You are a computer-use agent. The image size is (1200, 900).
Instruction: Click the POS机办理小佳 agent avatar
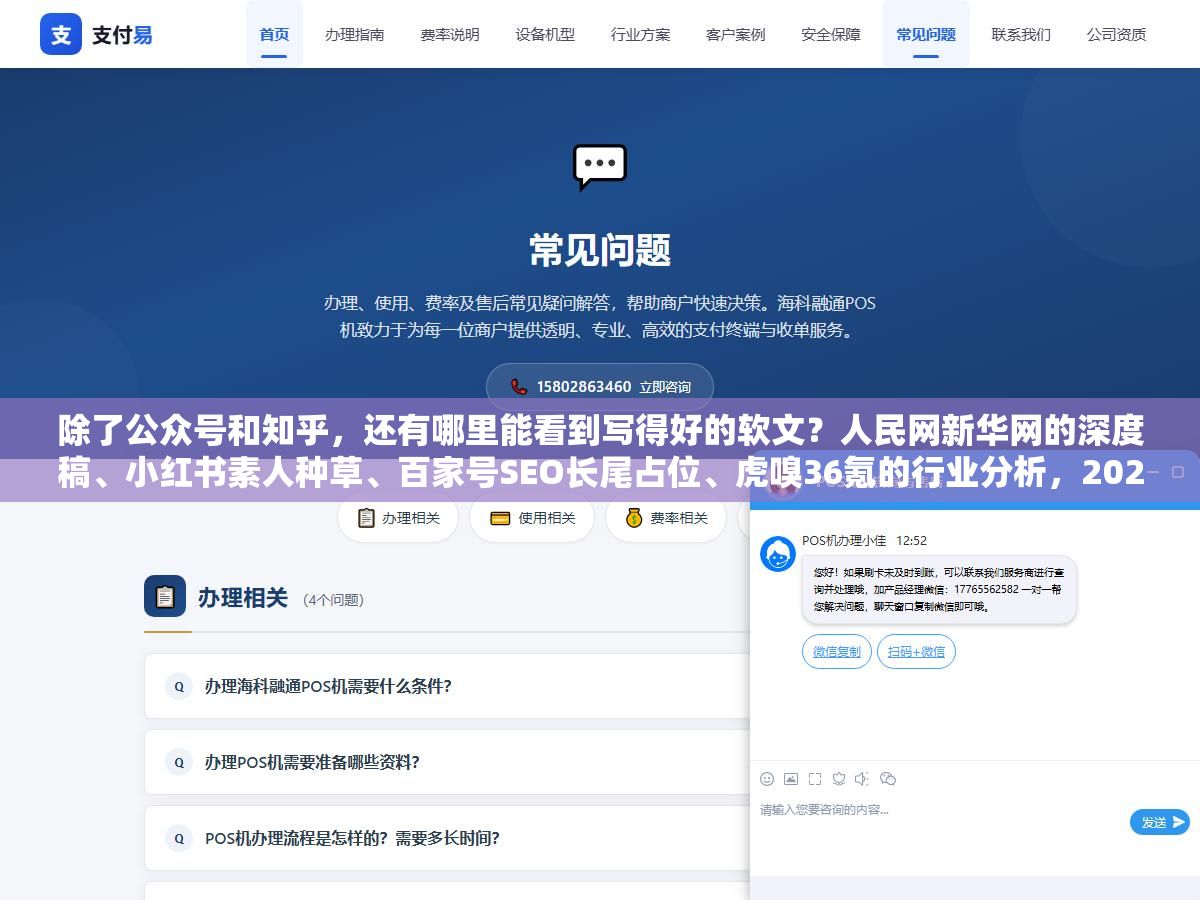(778, 554)
